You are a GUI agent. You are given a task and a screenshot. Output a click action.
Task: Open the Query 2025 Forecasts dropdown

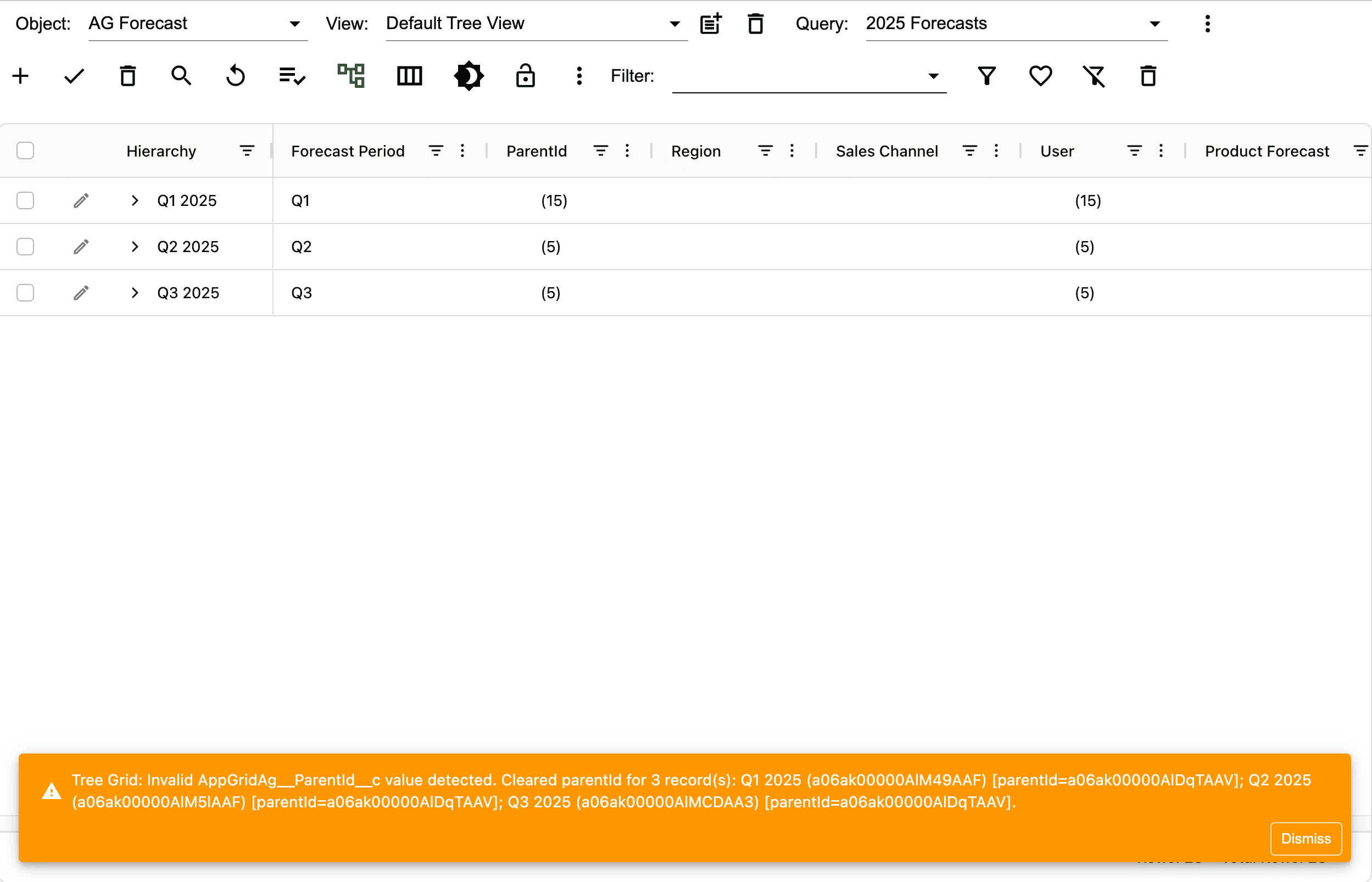(x=1016, y=24)
